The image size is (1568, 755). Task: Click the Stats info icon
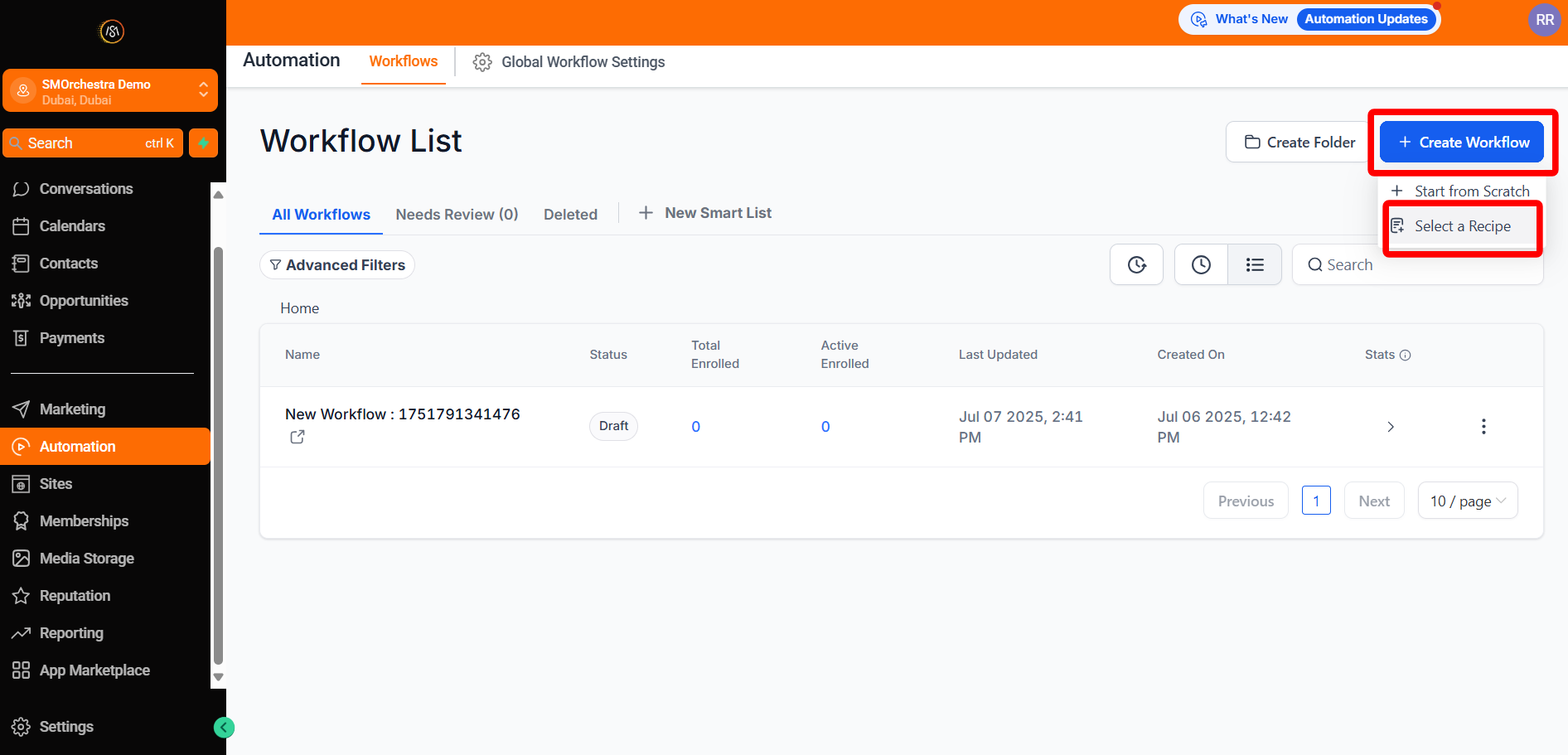pyautogui.click(x=1405, y=355)
